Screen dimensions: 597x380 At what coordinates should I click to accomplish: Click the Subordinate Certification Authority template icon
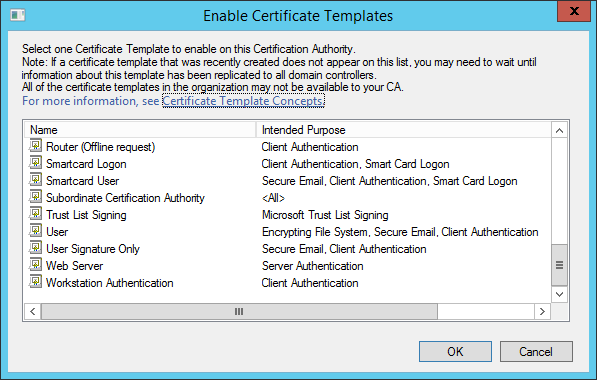35,197
